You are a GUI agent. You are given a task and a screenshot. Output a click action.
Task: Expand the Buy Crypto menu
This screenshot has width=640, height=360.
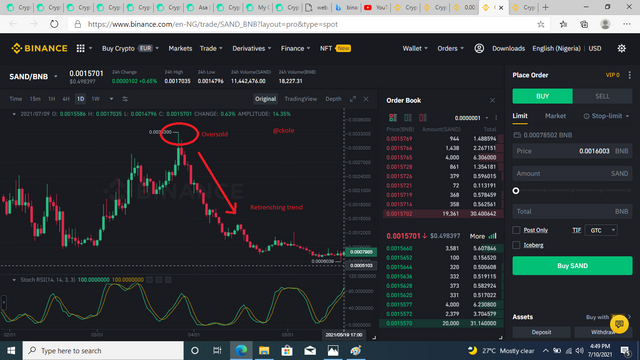(x=130, y=48)
